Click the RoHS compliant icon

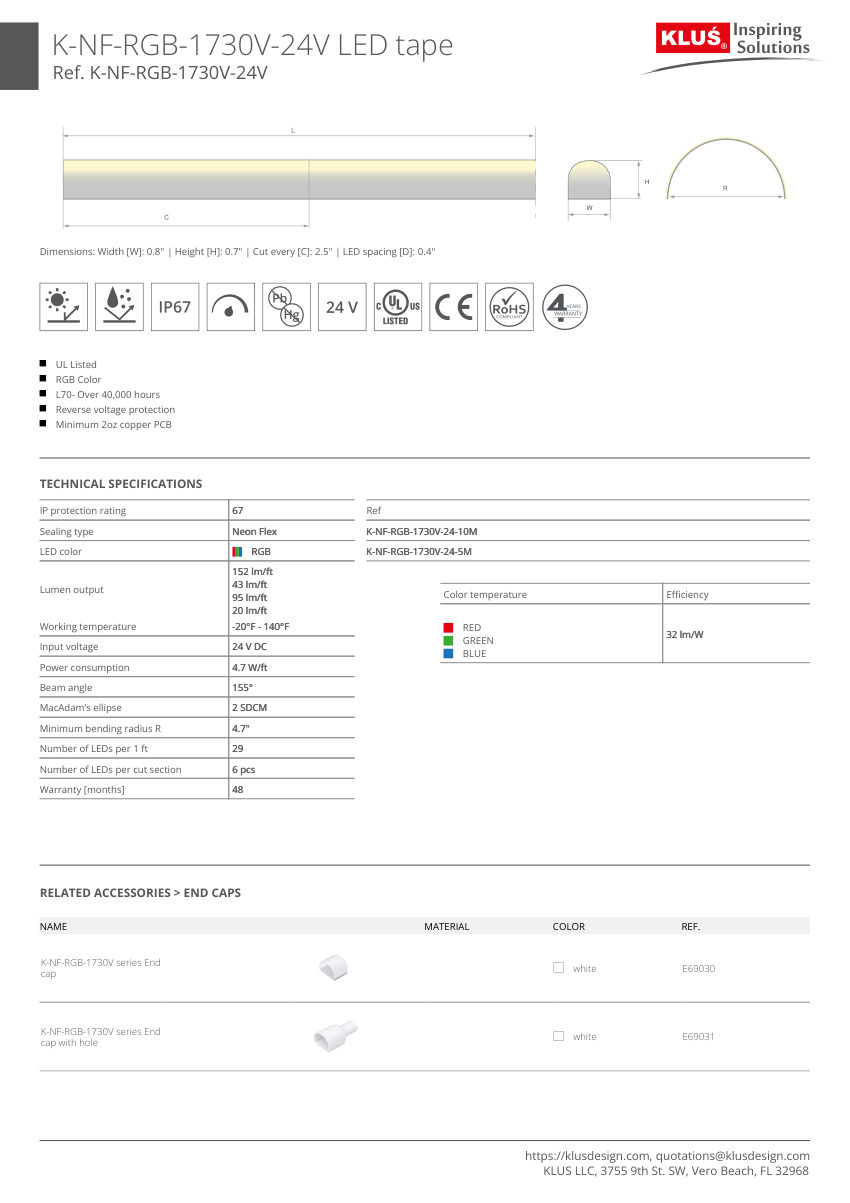[509, 307]
